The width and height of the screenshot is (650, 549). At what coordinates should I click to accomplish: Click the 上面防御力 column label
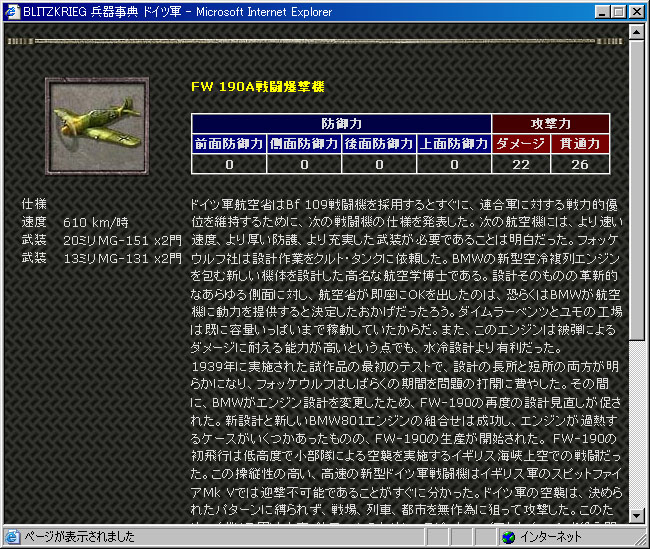tap(454, 144)
